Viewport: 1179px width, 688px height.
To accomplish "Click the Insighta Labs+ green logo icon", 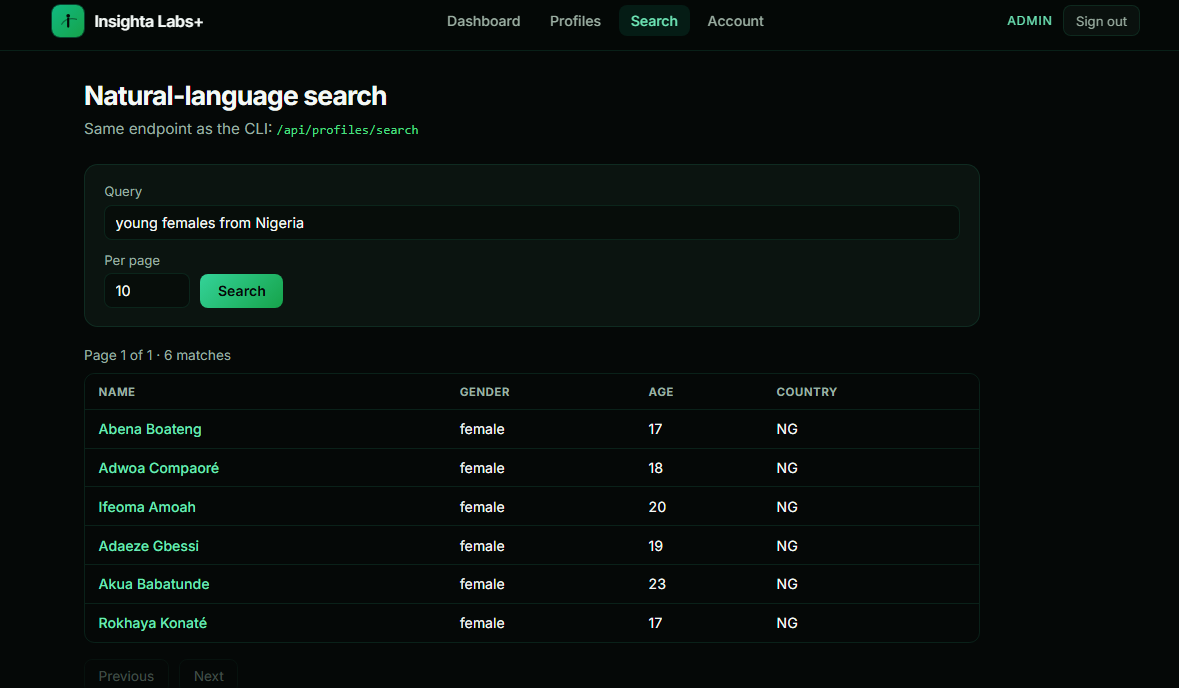I will (68, 21).
